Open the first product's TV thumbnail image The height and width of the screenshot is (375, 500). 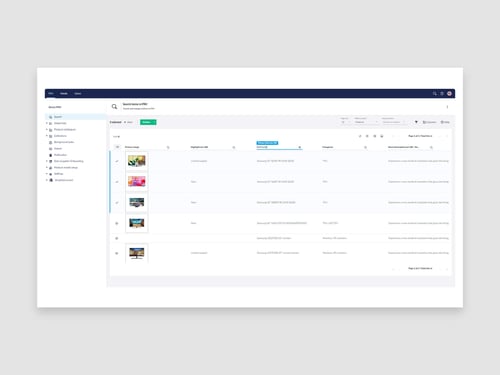coord(137,161)
